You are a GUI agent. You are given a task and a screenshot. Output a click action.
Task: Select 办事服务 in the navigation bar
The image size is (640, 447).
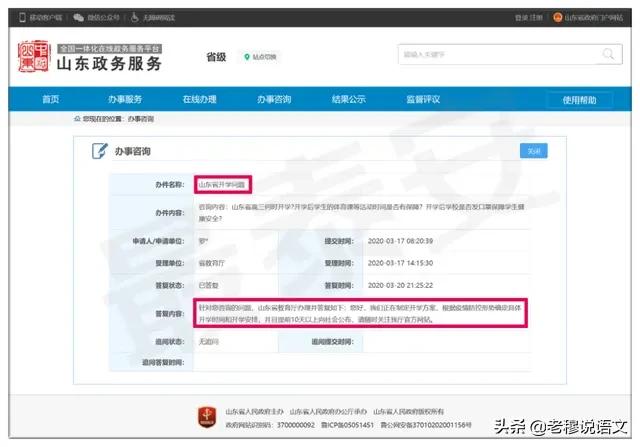coord(125,100)
